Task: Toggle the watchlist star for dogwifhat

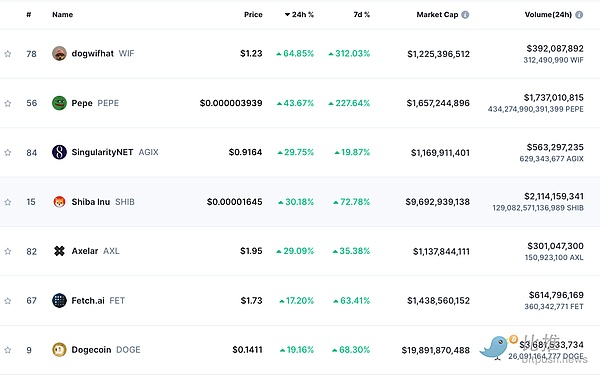Action: point(8,54)
